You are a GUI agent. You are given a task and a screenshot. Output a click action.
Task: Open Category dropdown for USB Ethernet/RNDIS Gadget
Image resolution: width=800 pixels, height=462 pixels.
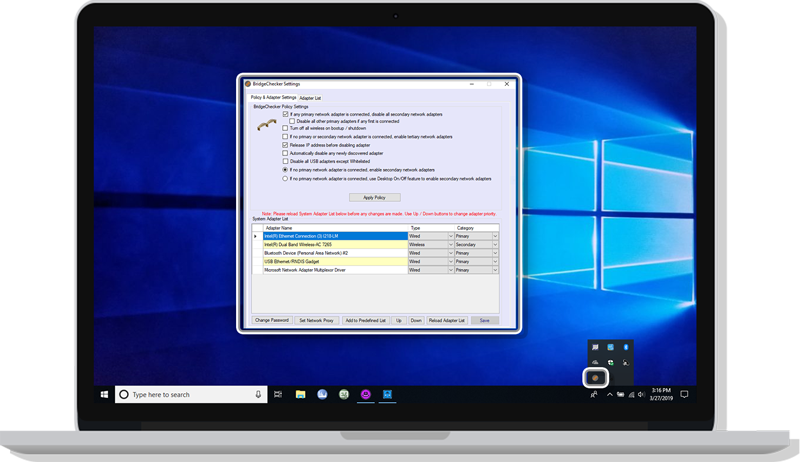click(495, 262)
